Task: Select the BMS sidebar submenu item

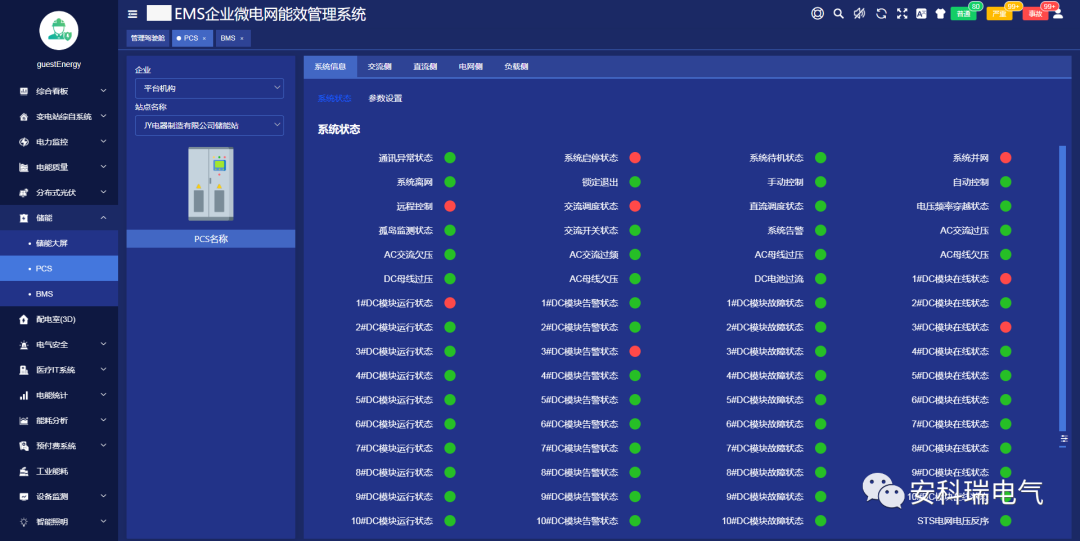Action: point(59,294)
